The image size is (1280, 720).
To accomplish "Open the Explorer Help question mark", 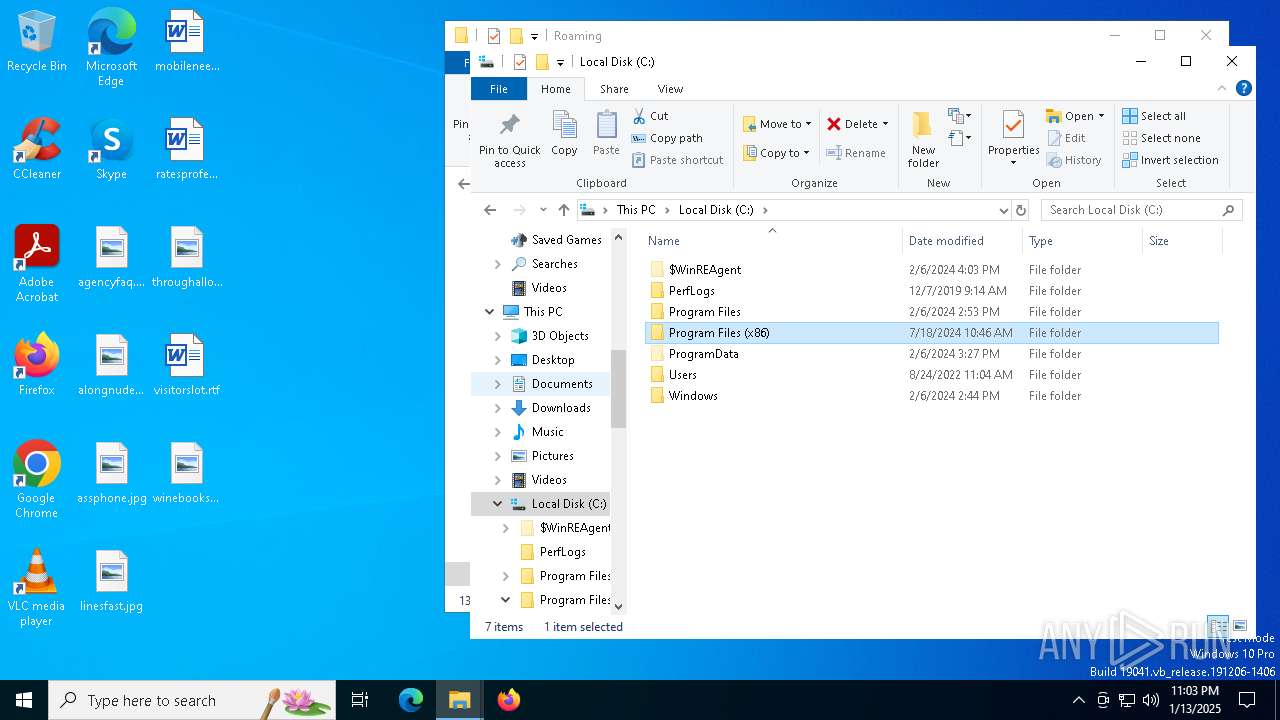I will [1244, 88].
